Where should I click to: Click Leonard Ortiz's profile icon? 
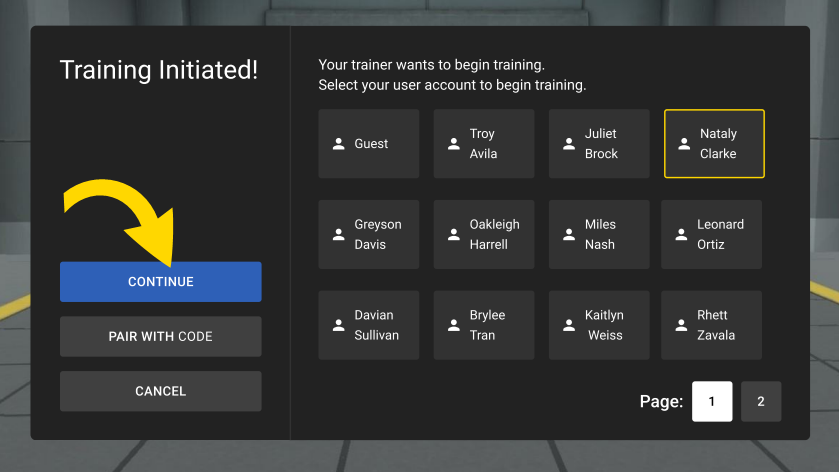point(681,235)
